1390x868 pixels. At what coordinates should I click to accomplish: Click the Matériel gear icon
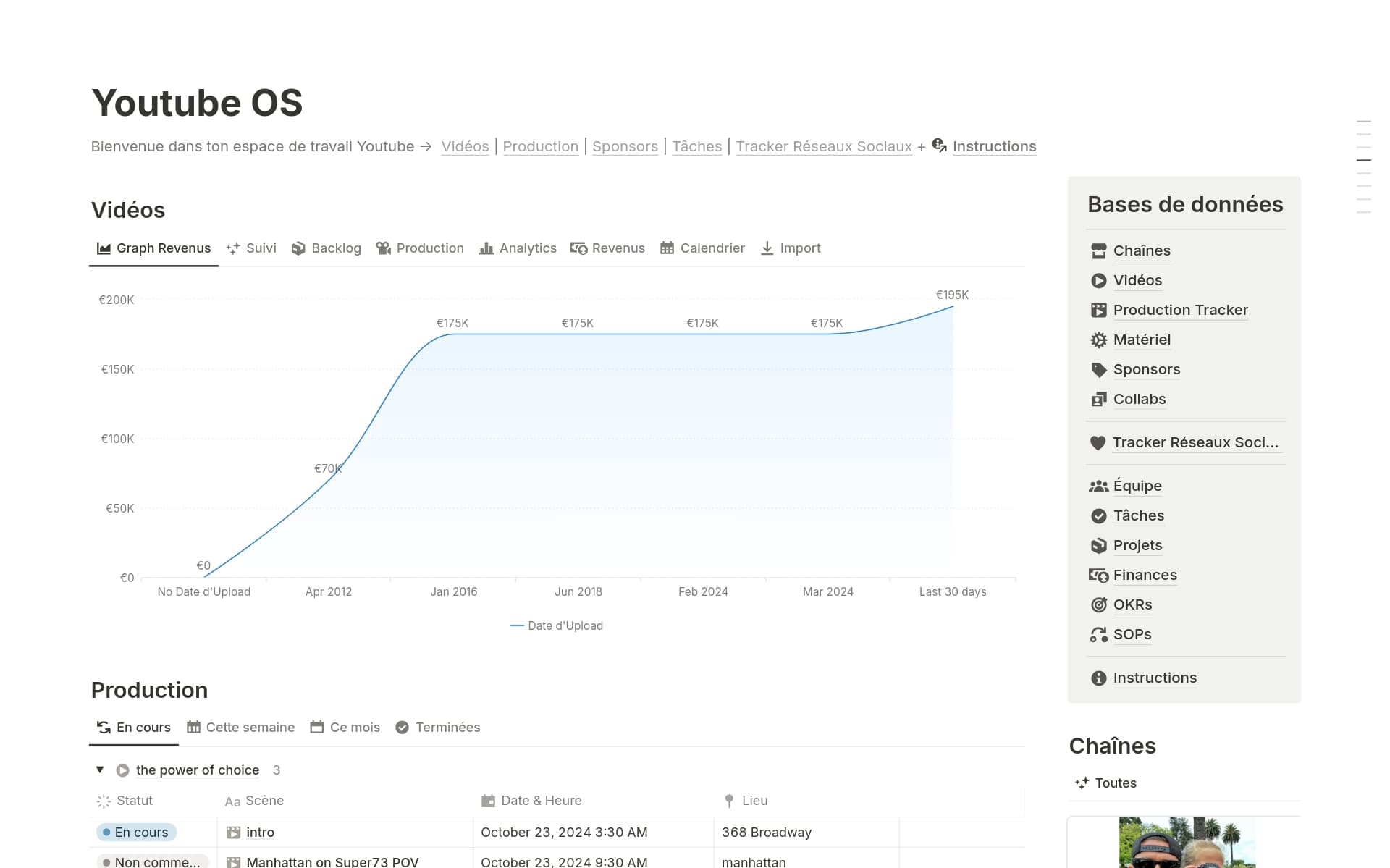click(x=1098, y=340)
